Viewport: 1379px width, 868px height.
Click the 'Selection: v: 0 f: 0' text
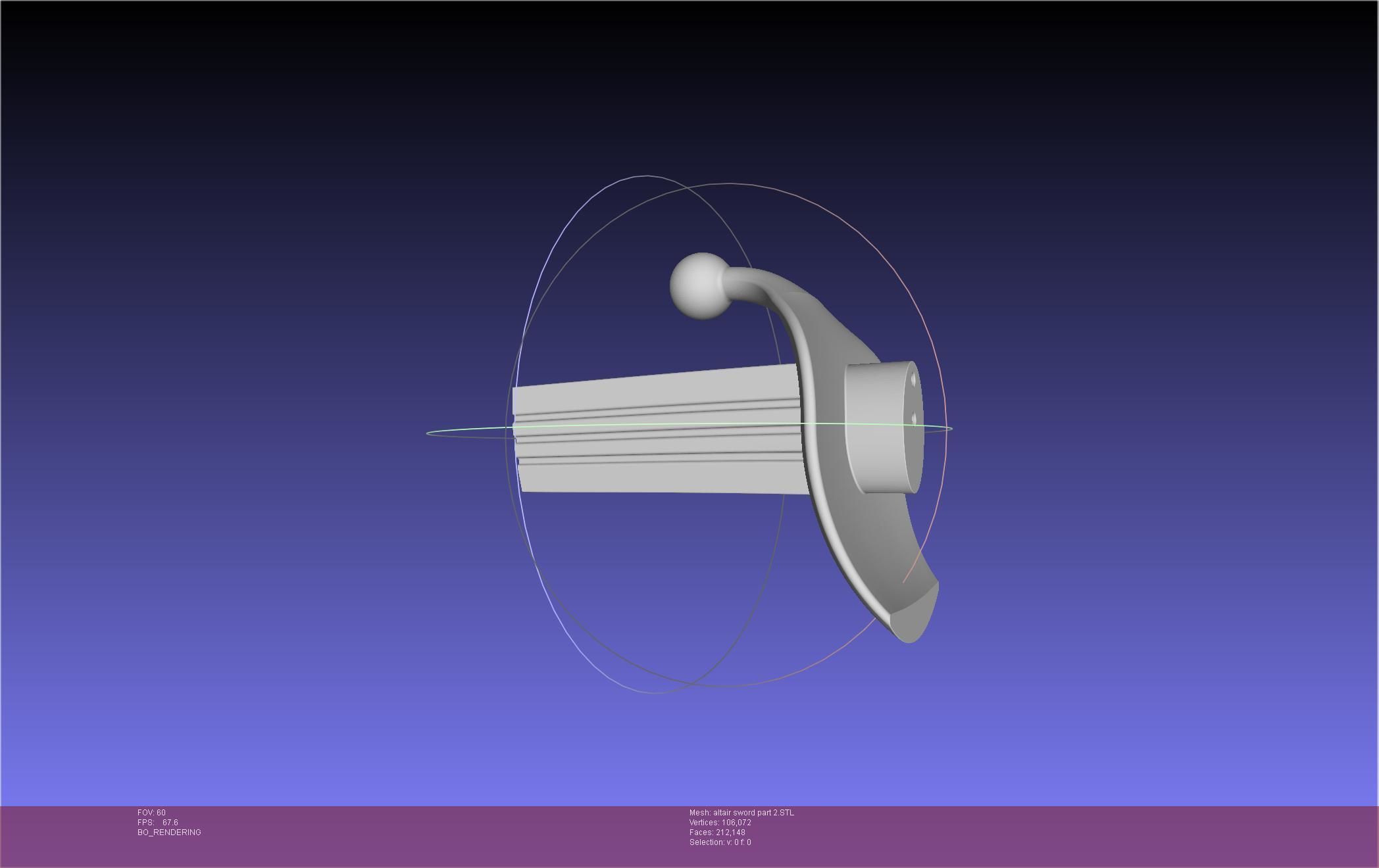coord(720,842)
